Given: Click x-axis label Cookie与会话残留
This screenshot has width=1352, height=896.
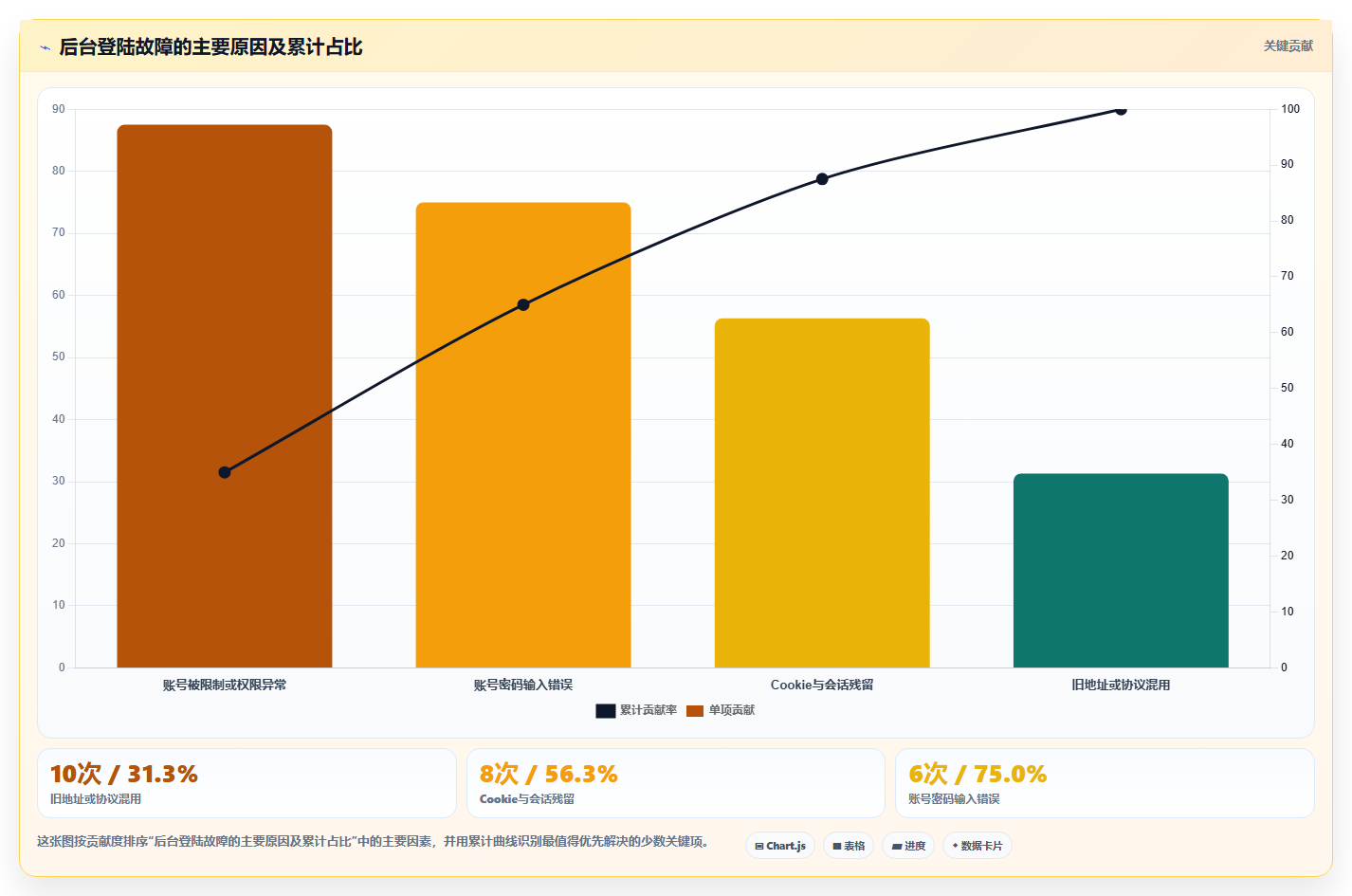Looking at the screenshot, I should [822, 685].
